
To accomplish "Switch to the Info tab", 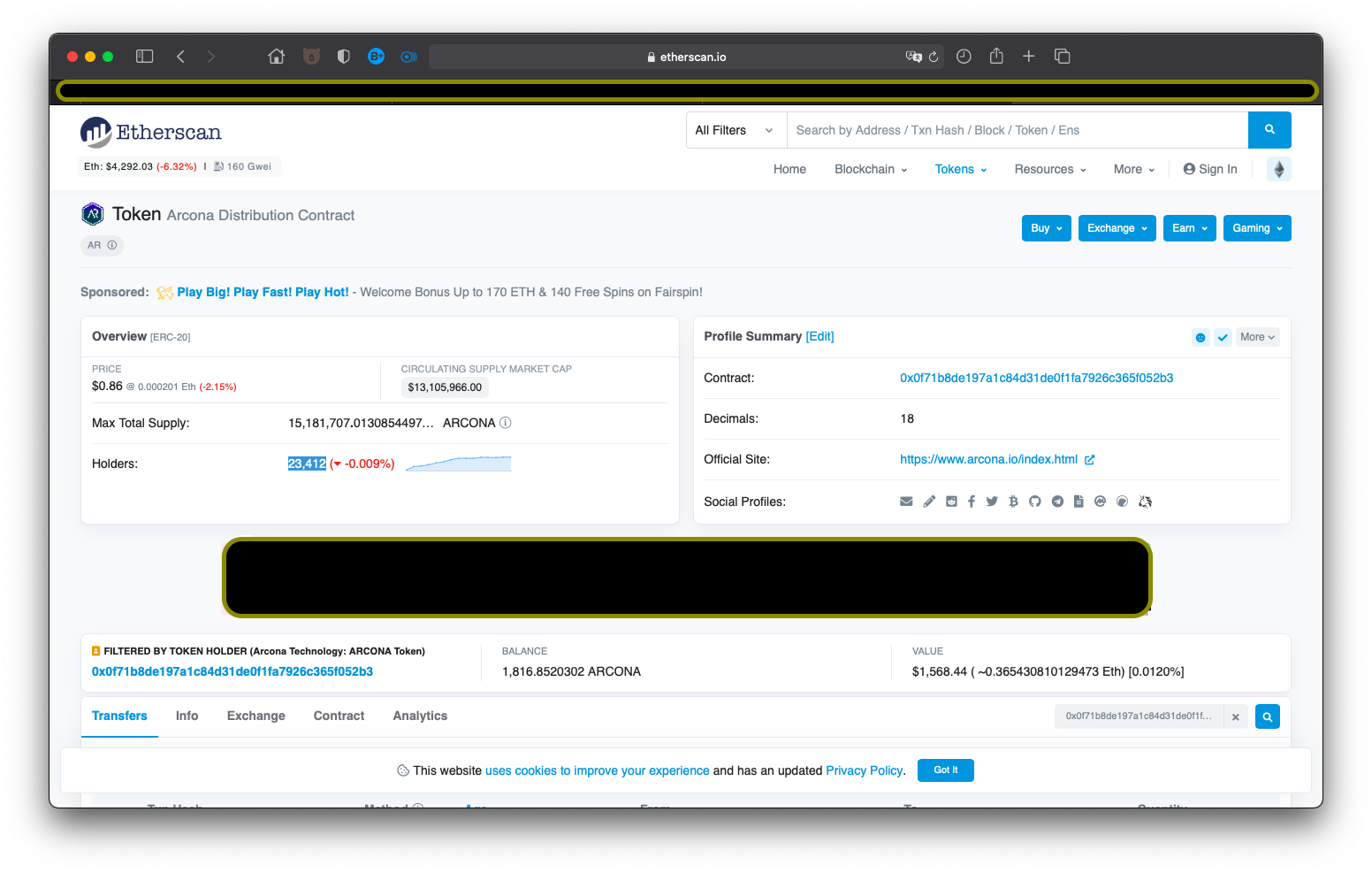I will pyautogui.click(x=187, y=716).
